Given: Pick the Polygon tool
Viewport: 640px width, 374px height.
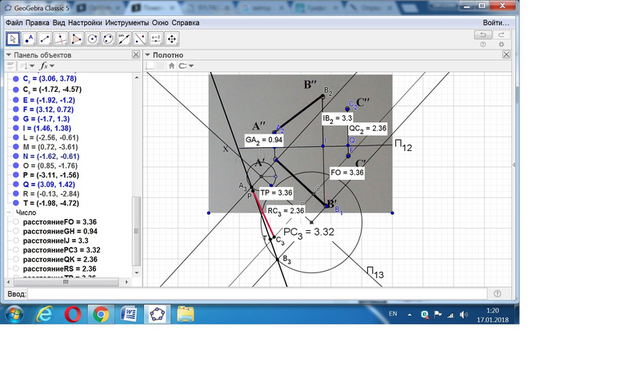Looking at the screenshot, I should click(76, 39).
